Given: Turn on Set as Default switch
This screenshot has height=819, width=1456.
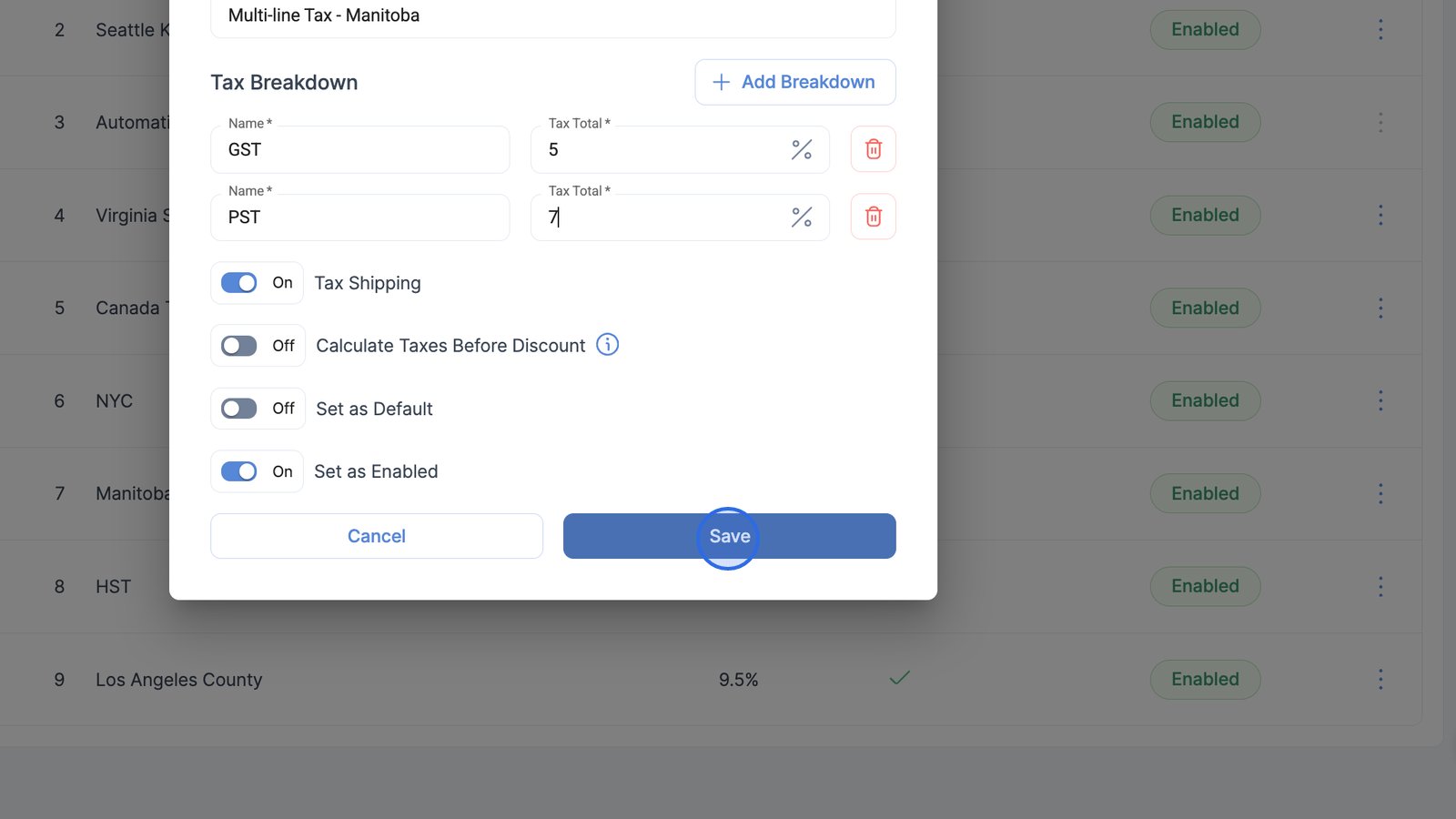Looking at the screenshot, I should 239,409.
